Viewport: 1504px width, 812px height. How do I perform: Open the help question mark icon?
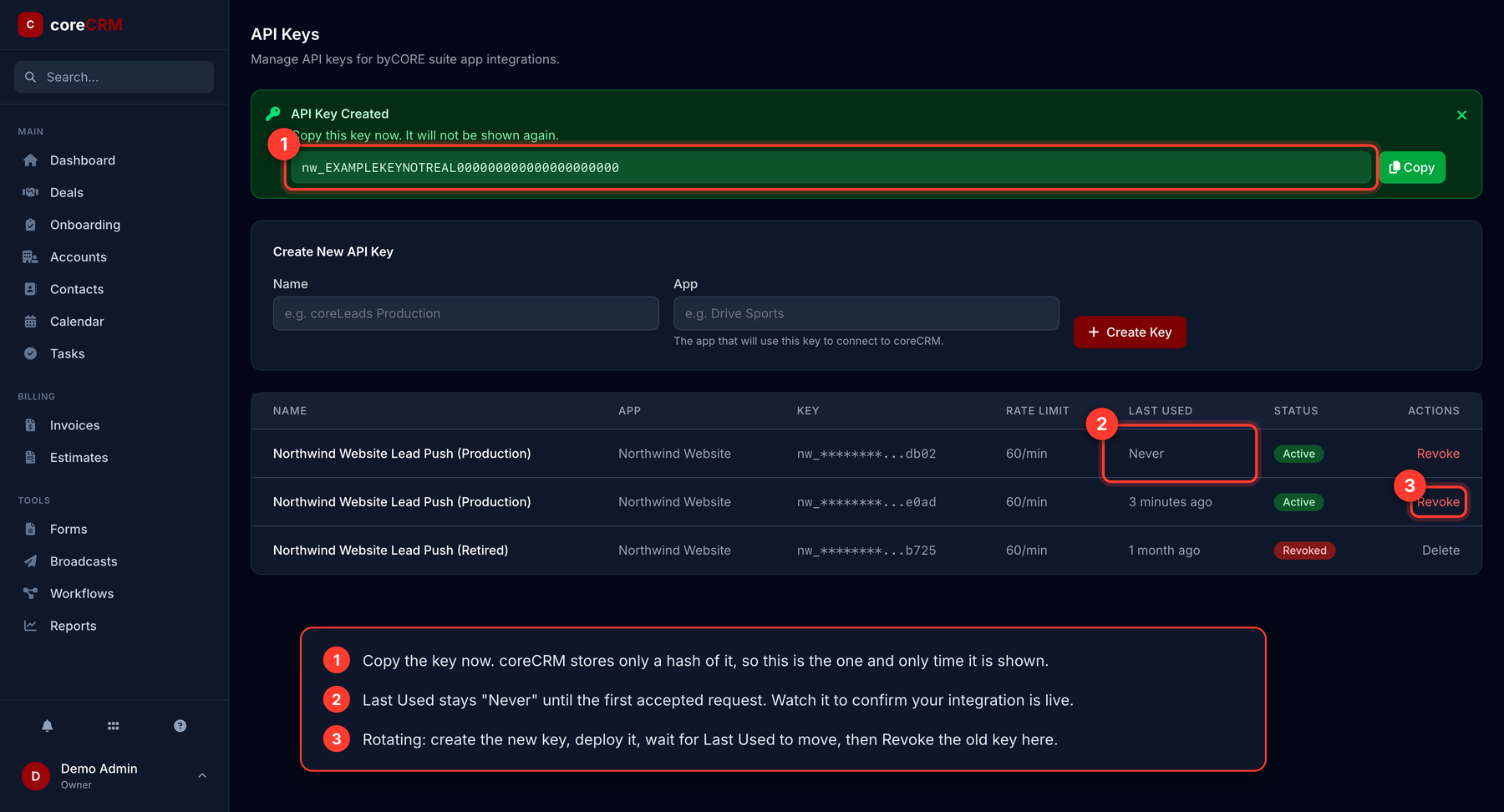(x=180, y=726)
